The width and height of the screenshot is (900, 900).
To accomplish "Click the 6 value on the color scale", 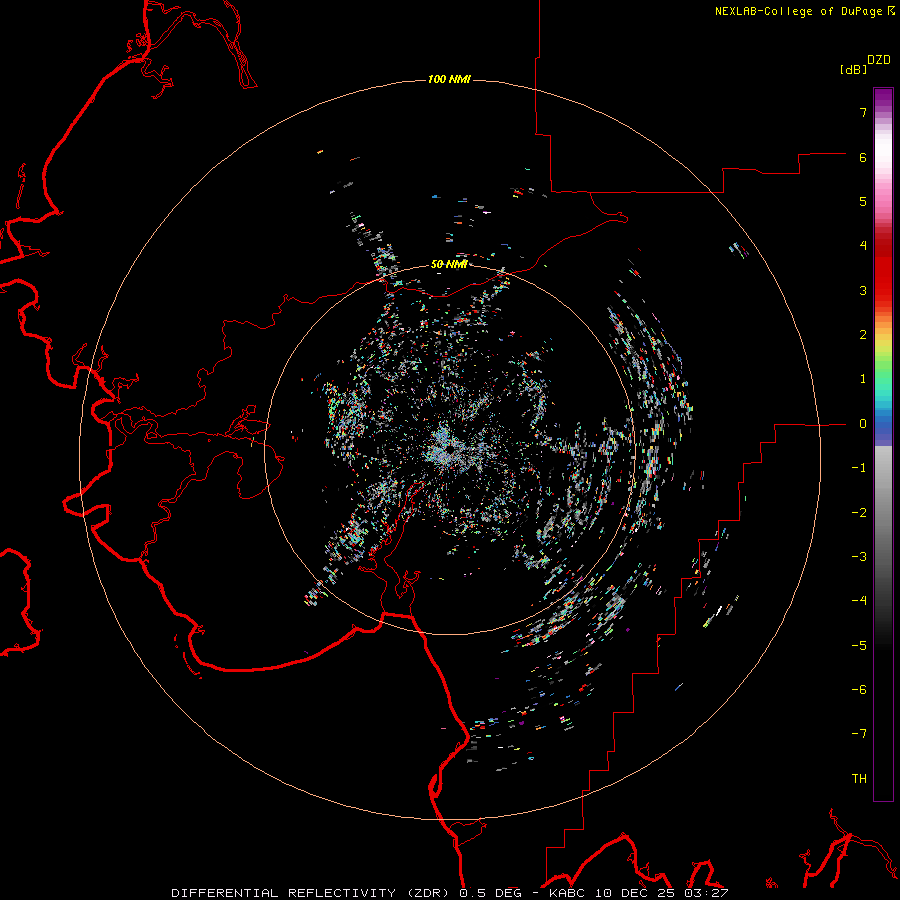I will [x=863, y=157].
